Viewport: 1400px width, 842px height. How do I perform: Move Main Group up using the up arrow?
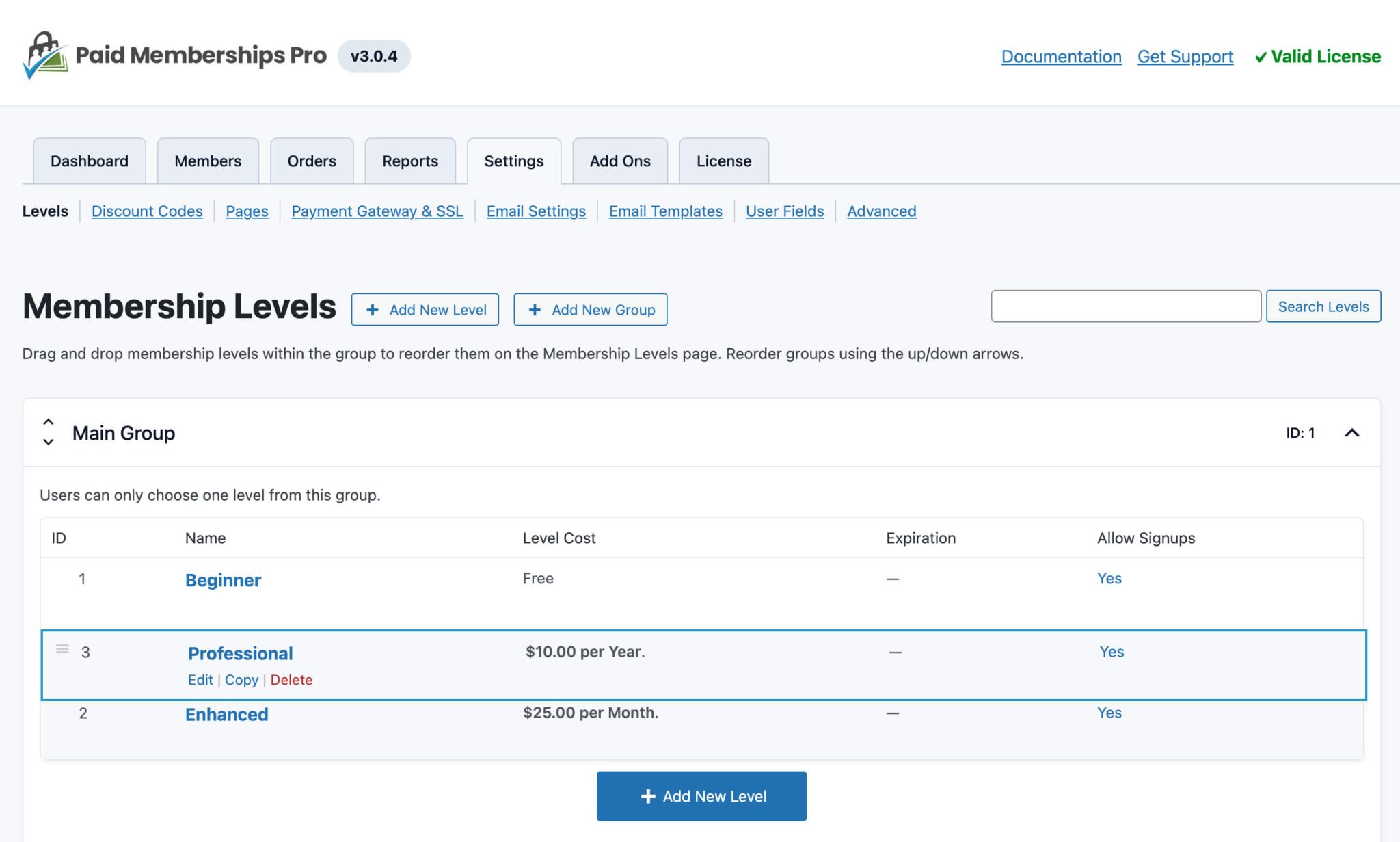pos(48,422)
